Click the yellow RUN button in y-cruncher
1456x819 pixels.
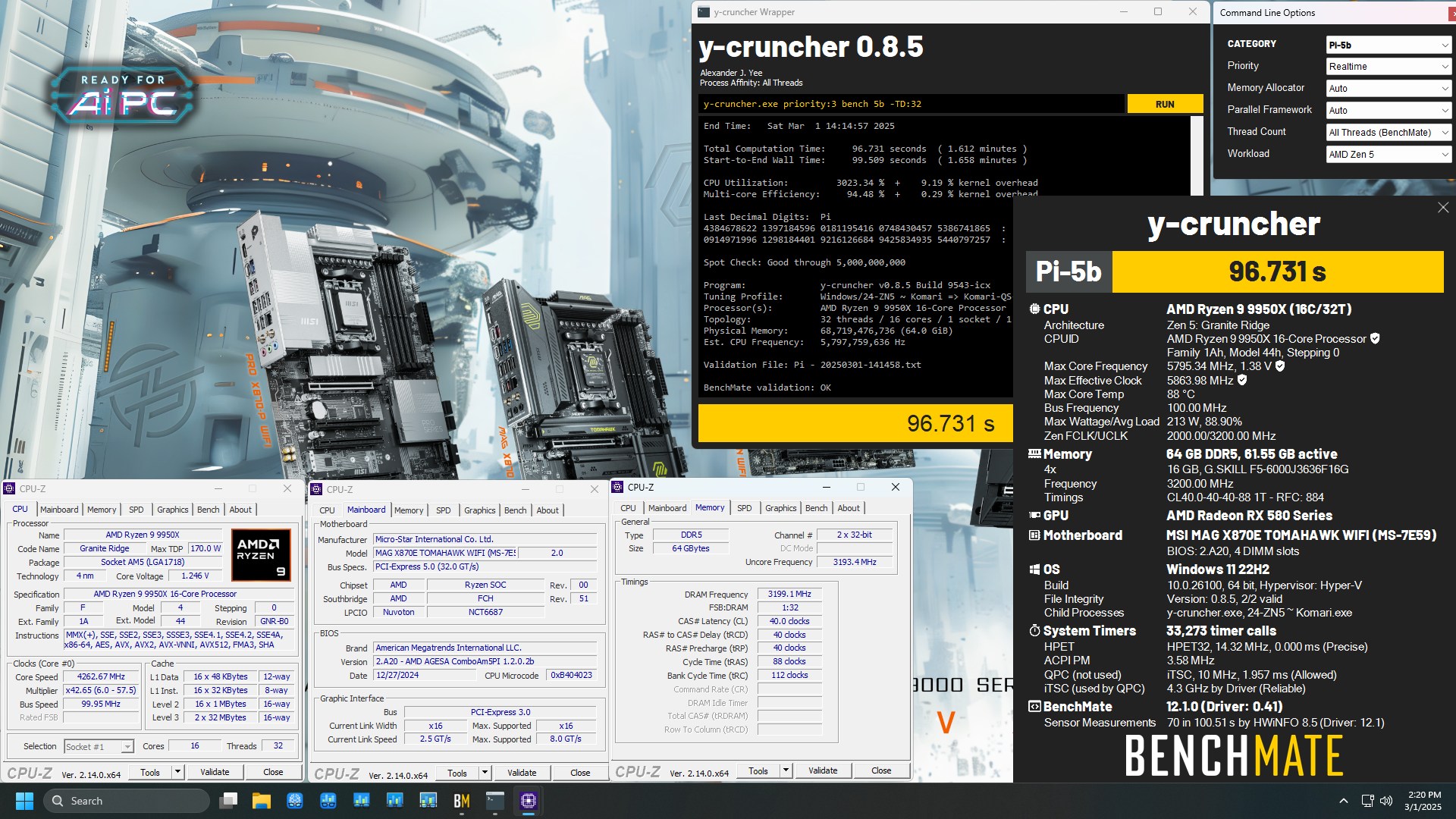[1165, 104]
